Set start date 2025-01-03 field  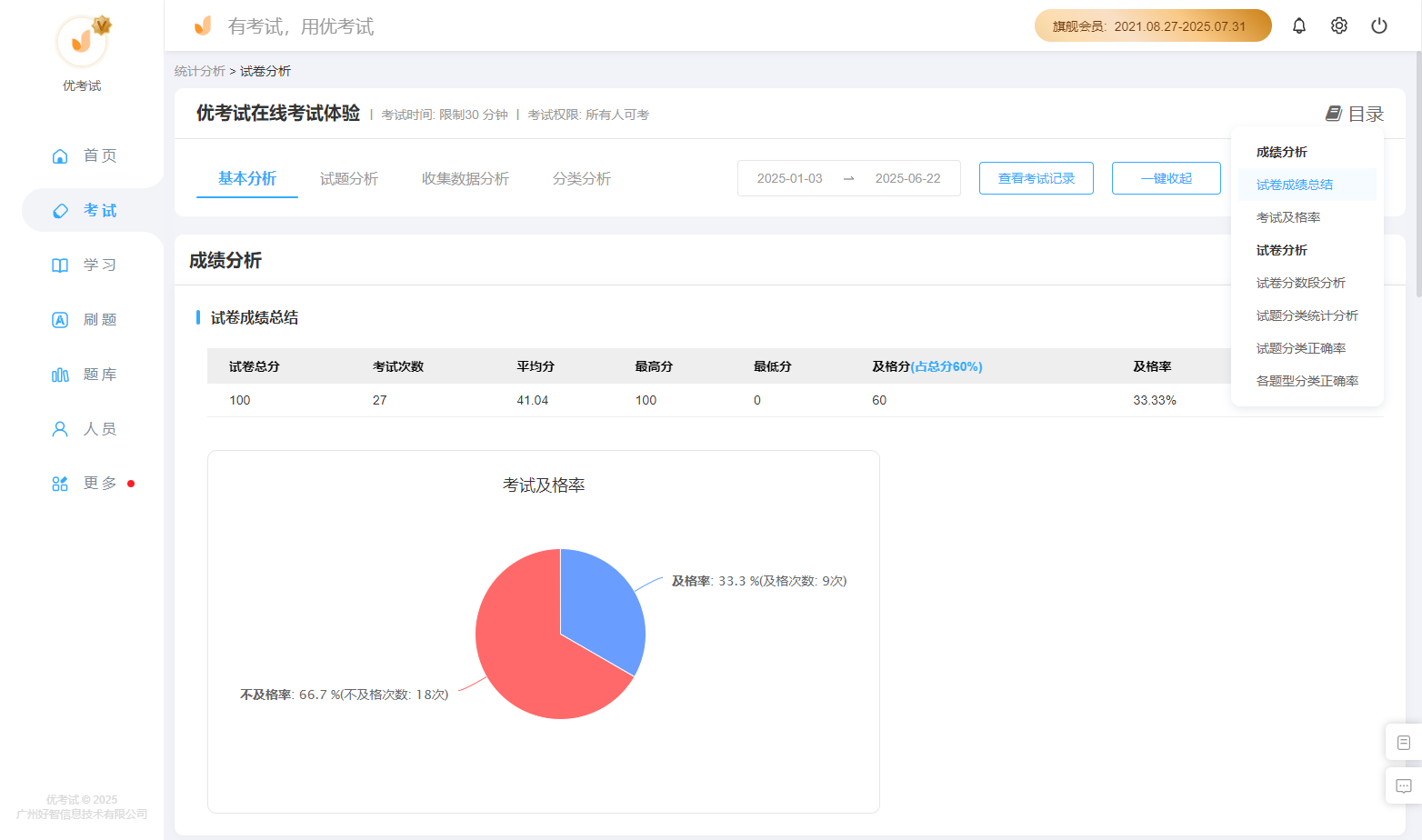tap(790, 178)
